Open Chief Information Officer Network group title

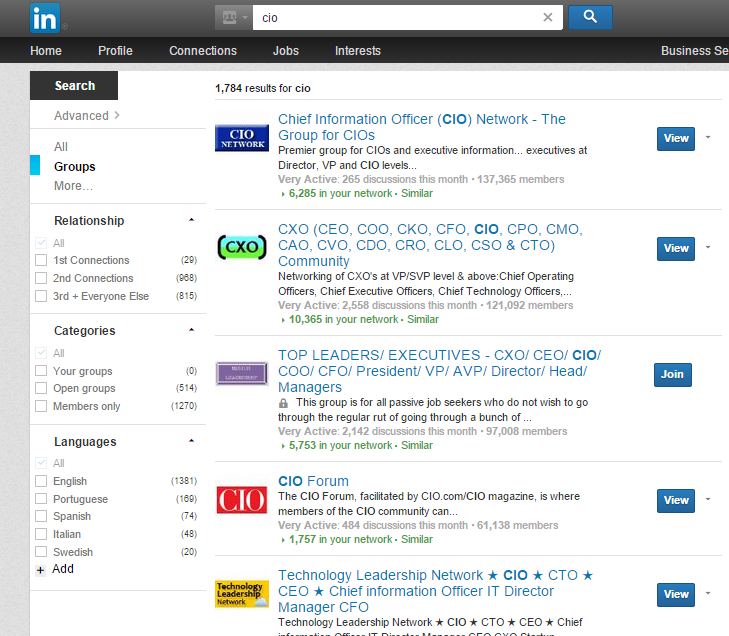[422, 127]
